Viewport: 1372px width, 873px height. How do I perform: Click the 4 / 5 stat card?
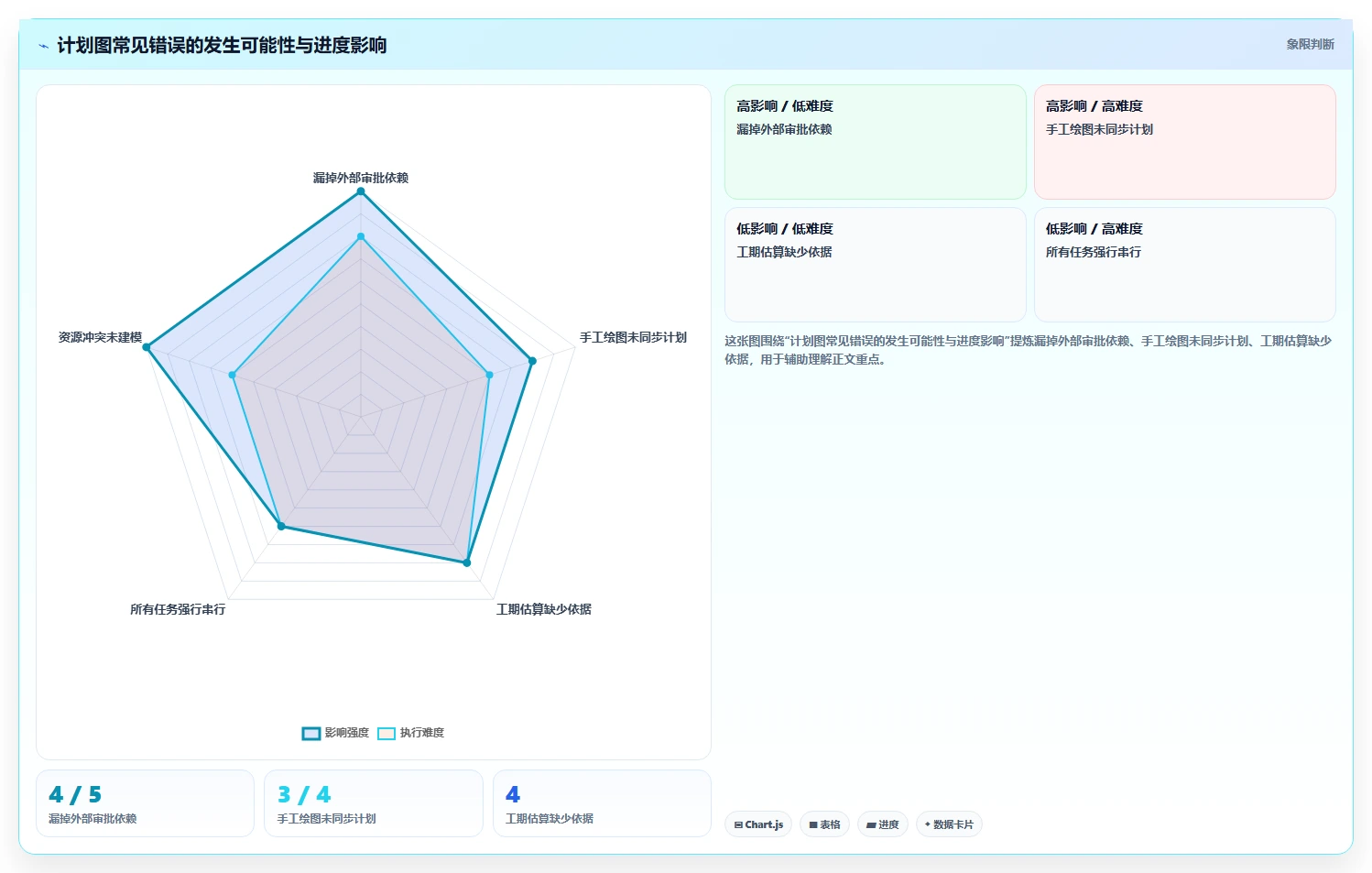[x=145, y=803]
